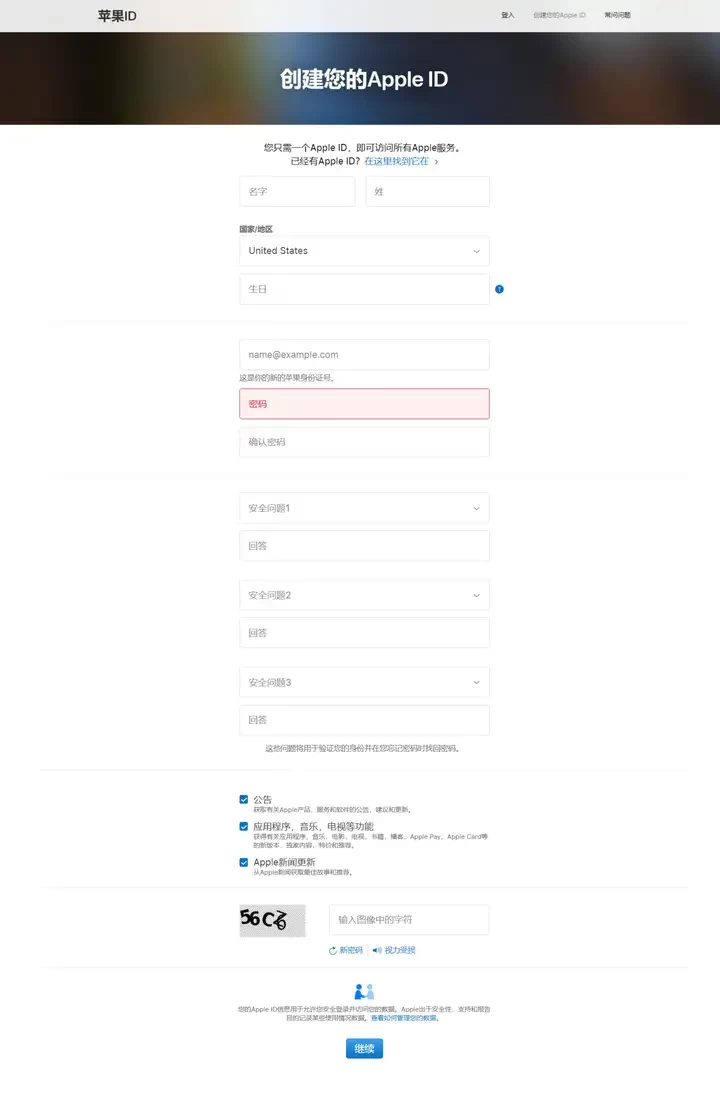Screen dimensions: 720x1109
Task: Open the United States country dropdown
Action: point(364,251)
